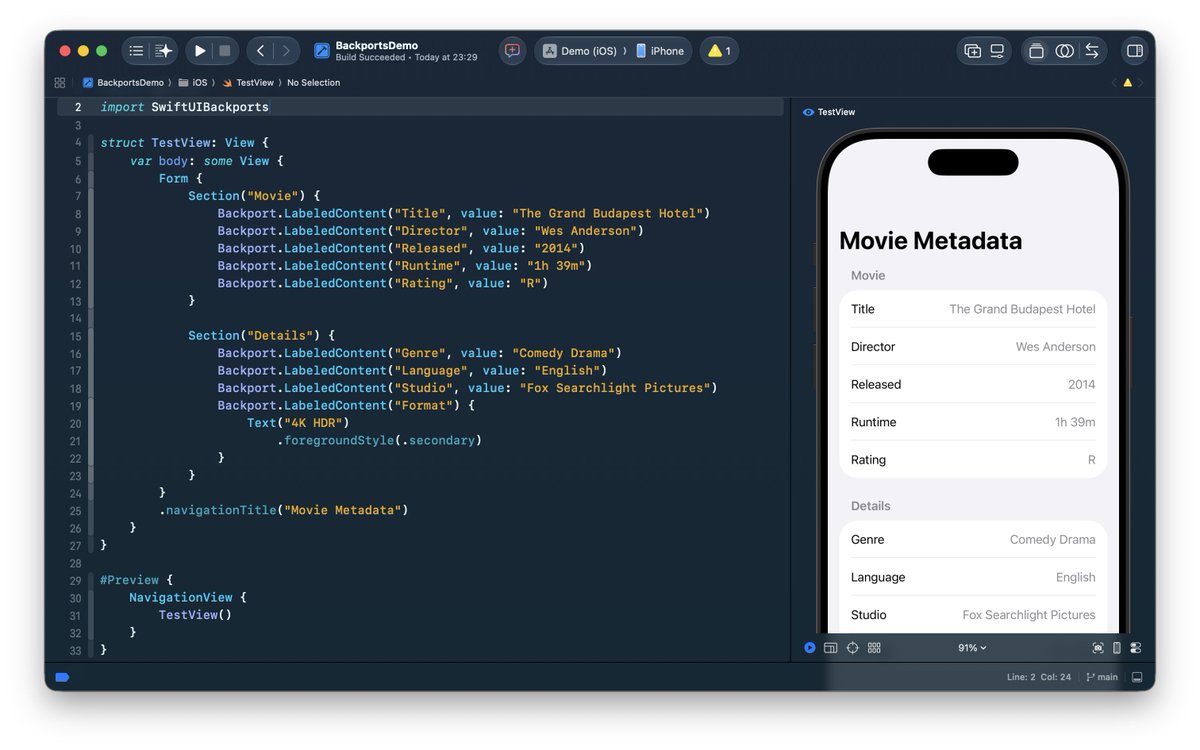Open the BackportsDemo project icon in toolbar
The image size is (1200, 750).
322,51
